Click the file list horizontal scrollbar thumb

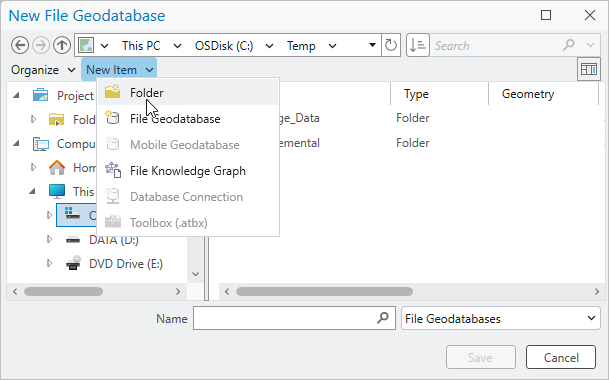tap(324, 291)
